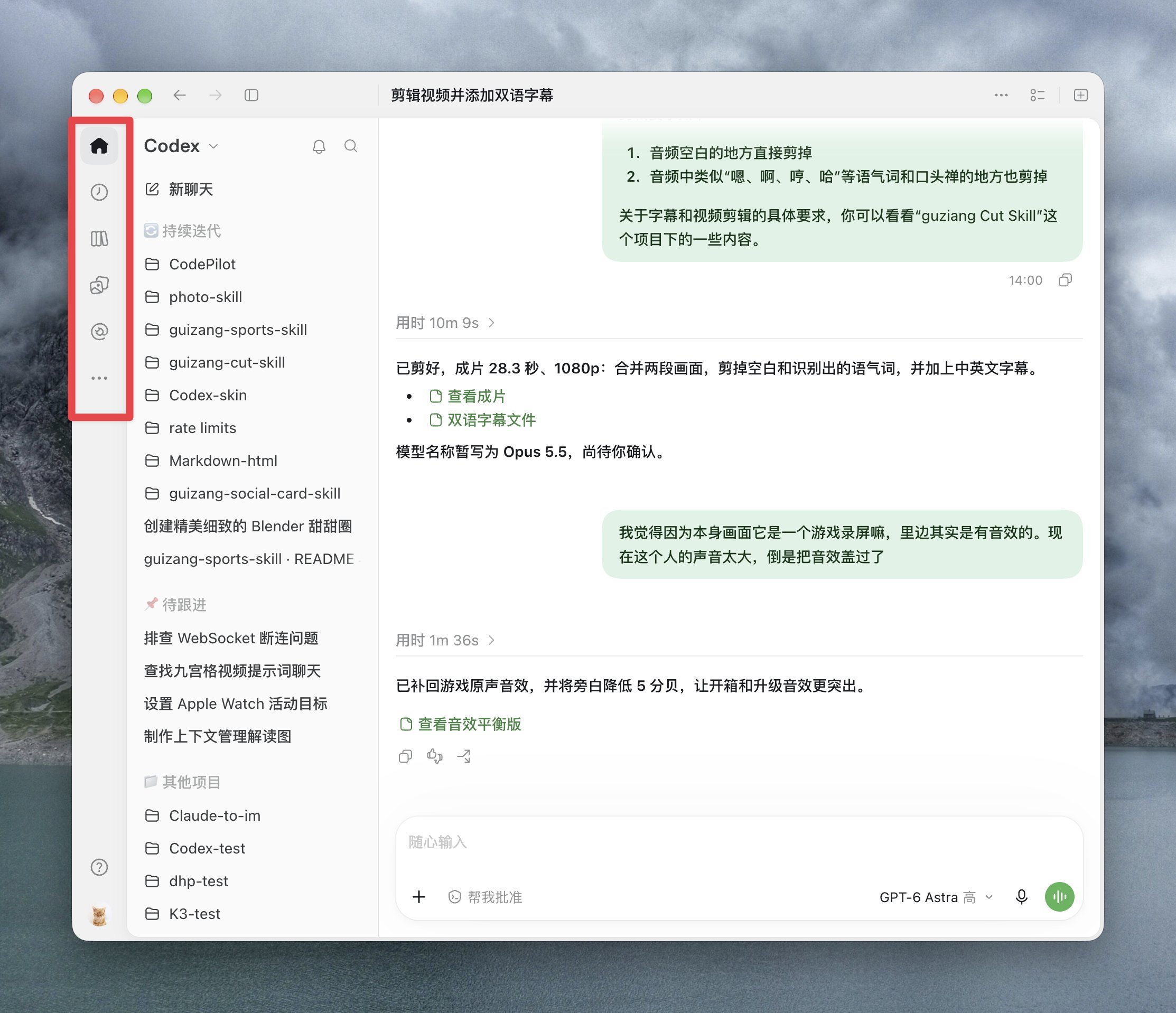The height and width of the screenshot is (1013, 1176).
Task: Open the sidebar search icon
Action: click(351, 146)
